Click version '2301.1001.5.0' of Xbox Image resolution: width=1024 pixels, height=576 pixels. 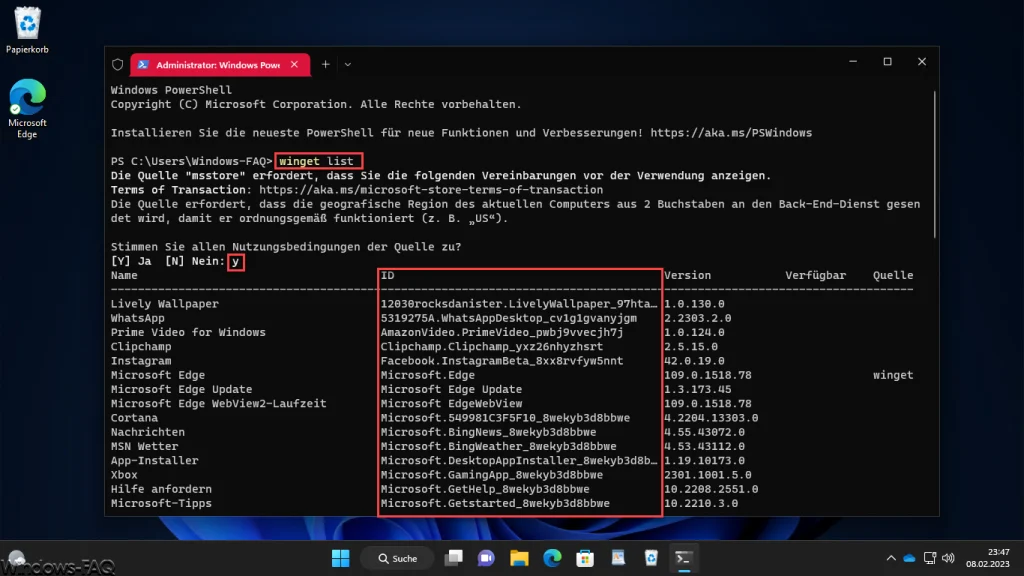pyautogui.click(x=708, y=475)
